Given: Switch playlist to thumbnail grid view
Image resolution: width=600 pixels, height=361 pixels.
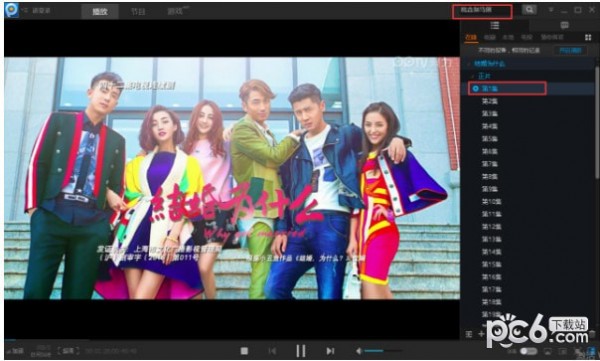Looking at the screenshot, I should [588, 37].
